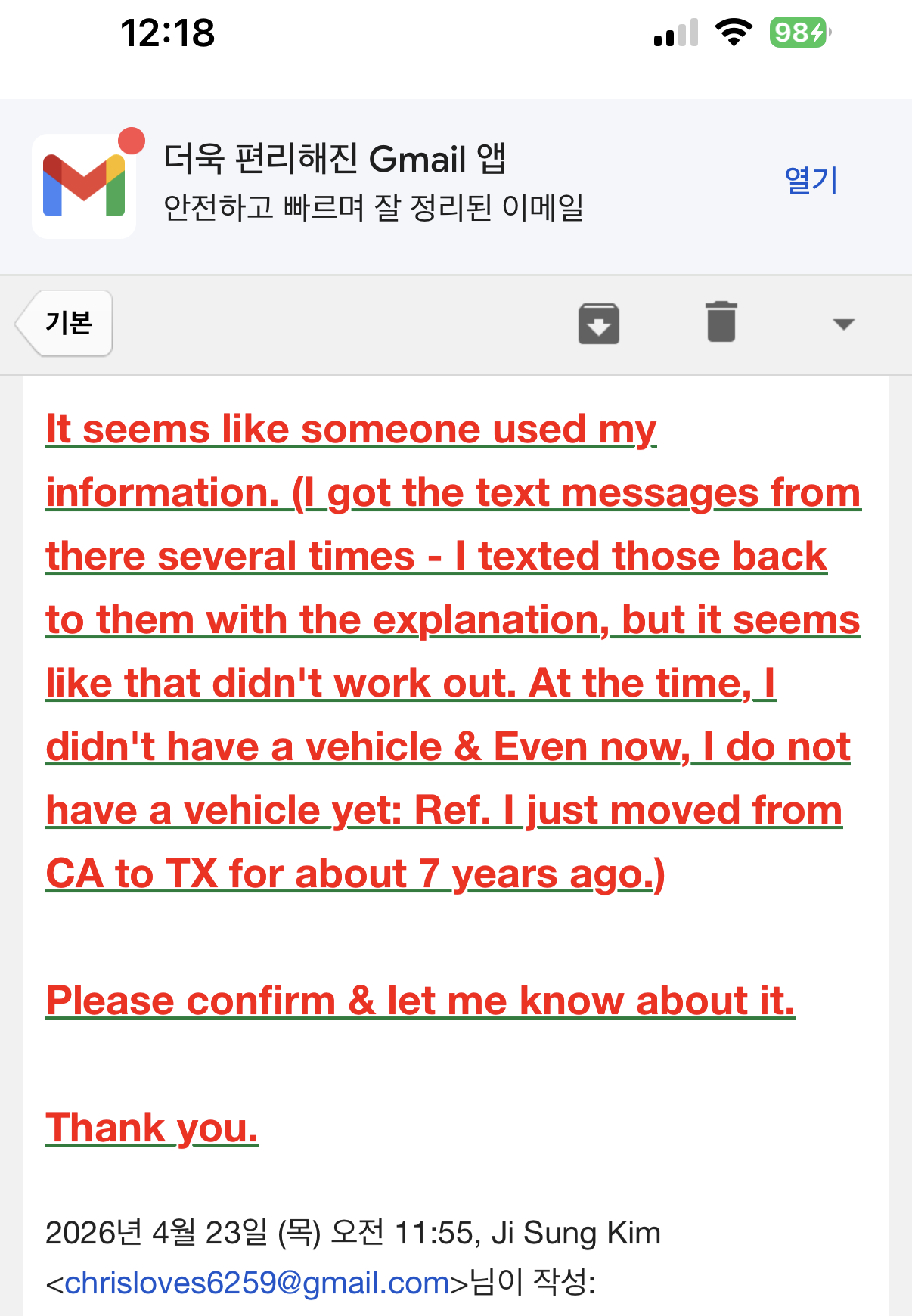The width and height of the screenshot is (912, 1316).
Task: Tap the '더욱 편리해진 Gmail 앱' banner title
Action: click(334, 159)
